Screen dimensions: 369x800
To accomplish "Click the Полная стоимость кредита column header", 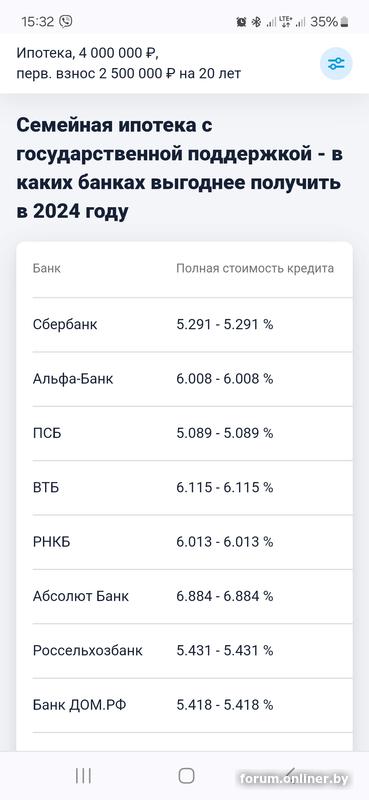I will (255, 268).
